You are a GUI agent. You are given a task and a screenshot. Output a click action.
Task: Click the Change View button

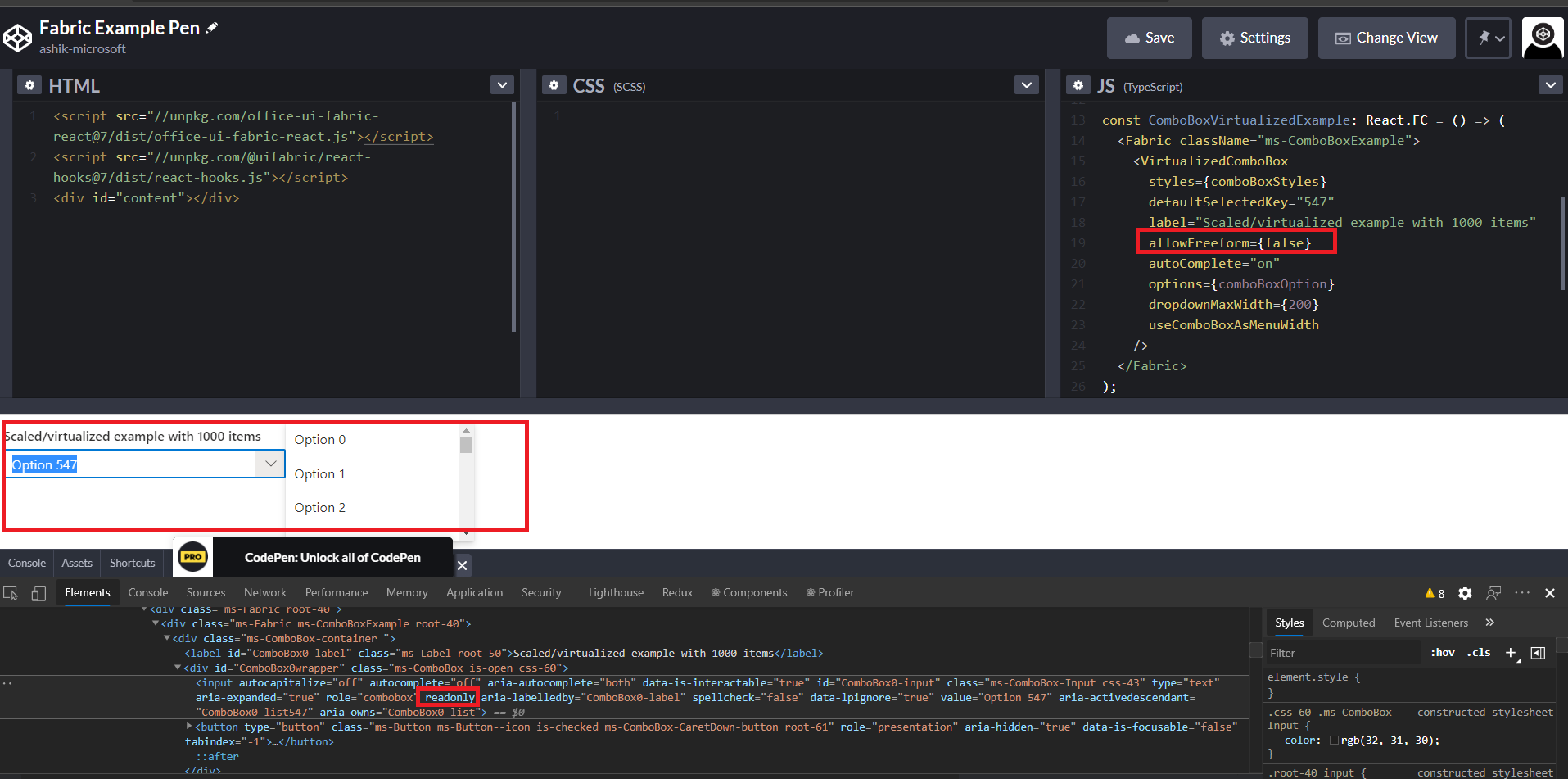click(1385, 38)
